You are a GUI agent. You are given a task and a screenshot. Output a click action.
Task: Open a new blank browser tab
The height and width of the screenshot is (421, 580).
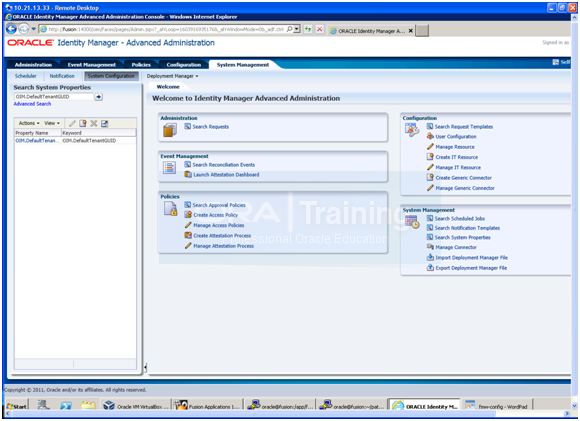point(422,31)
